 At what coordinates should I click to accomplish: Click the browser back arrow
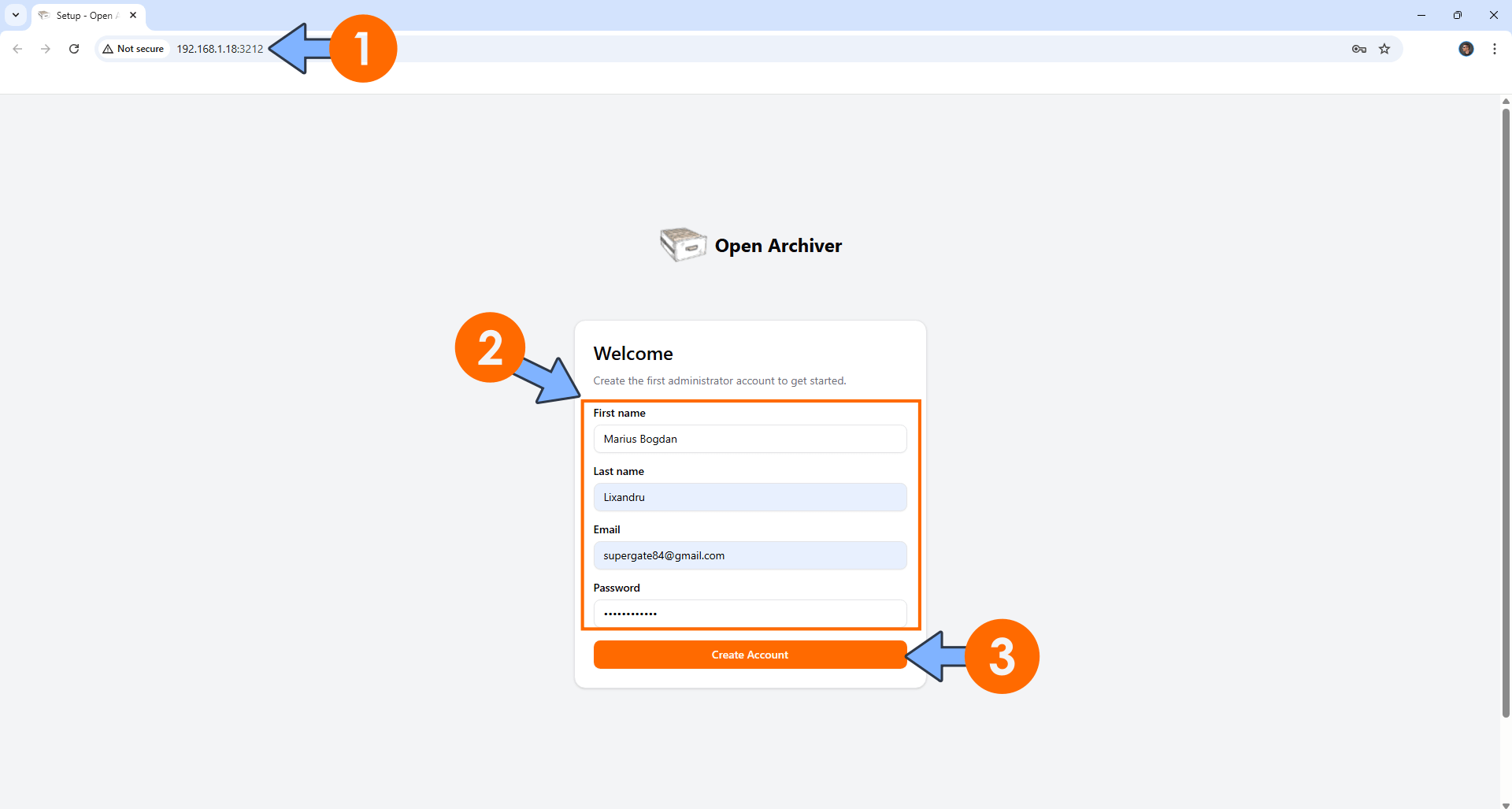click(17, 49)
